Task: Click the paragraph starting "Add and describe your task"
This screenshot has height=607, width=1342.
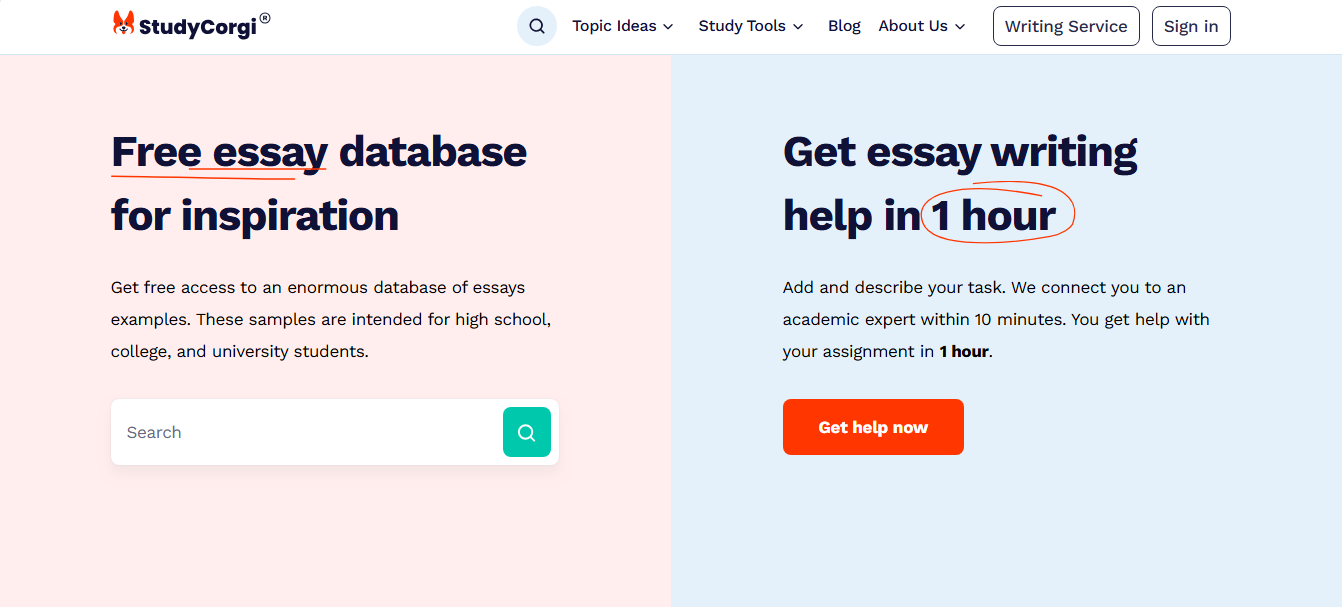Action: click(x=996, y=320)
